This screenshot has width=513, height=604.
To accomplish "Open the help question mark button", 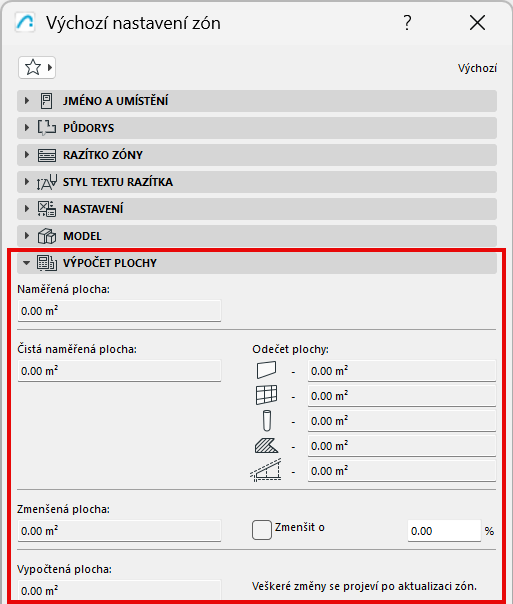I will point(407,23).
